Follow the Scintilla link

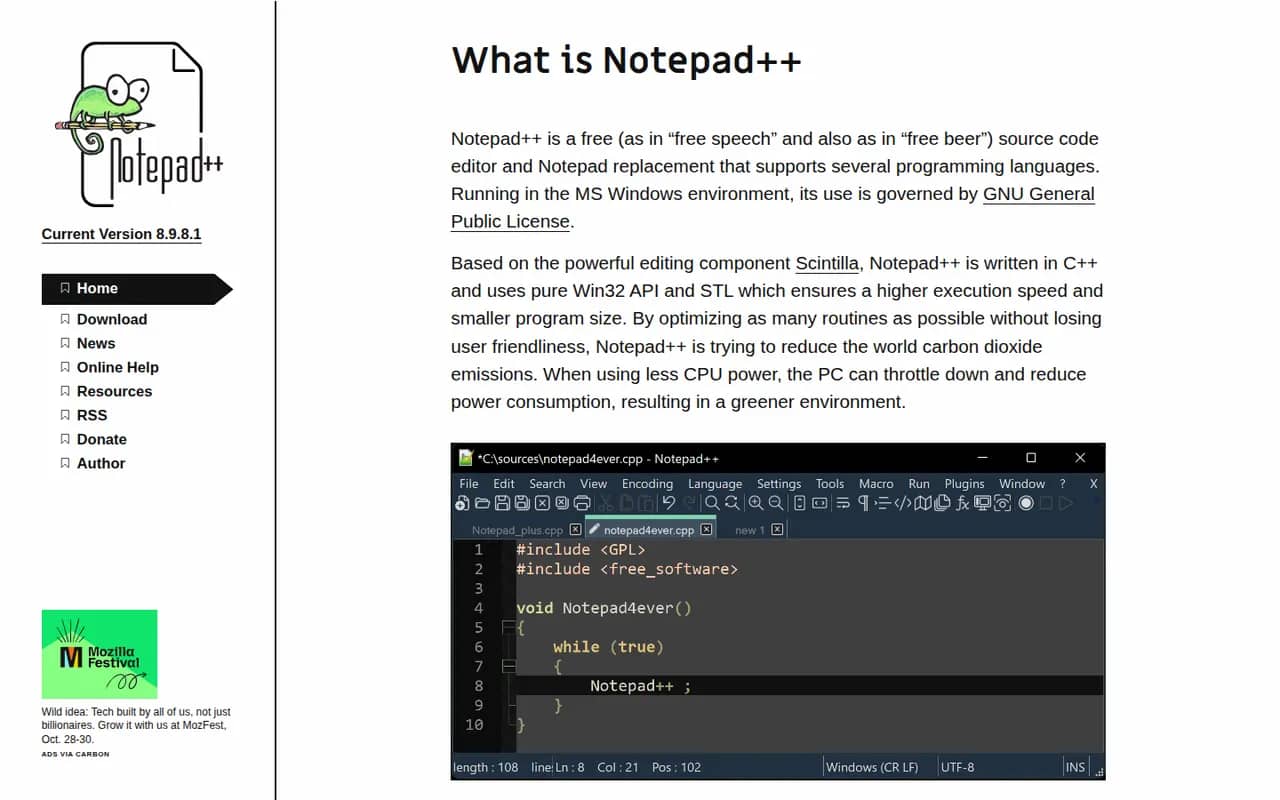click(x=827, y=263)
